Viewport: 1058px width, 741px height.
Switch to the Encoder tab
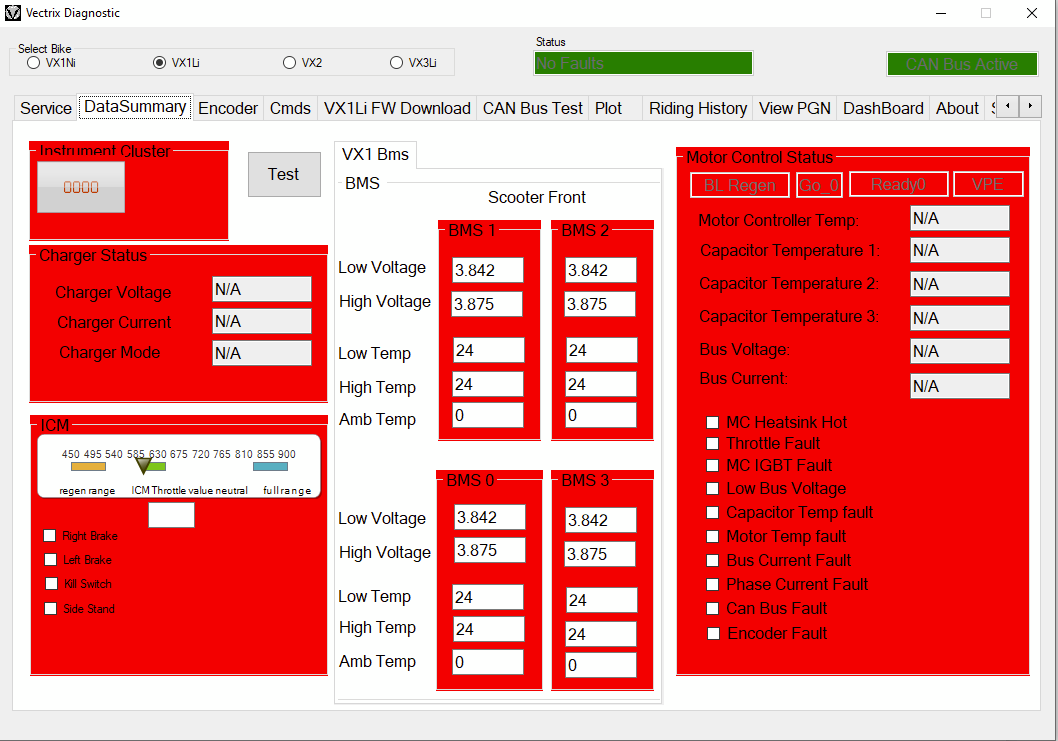click(228, 108)
